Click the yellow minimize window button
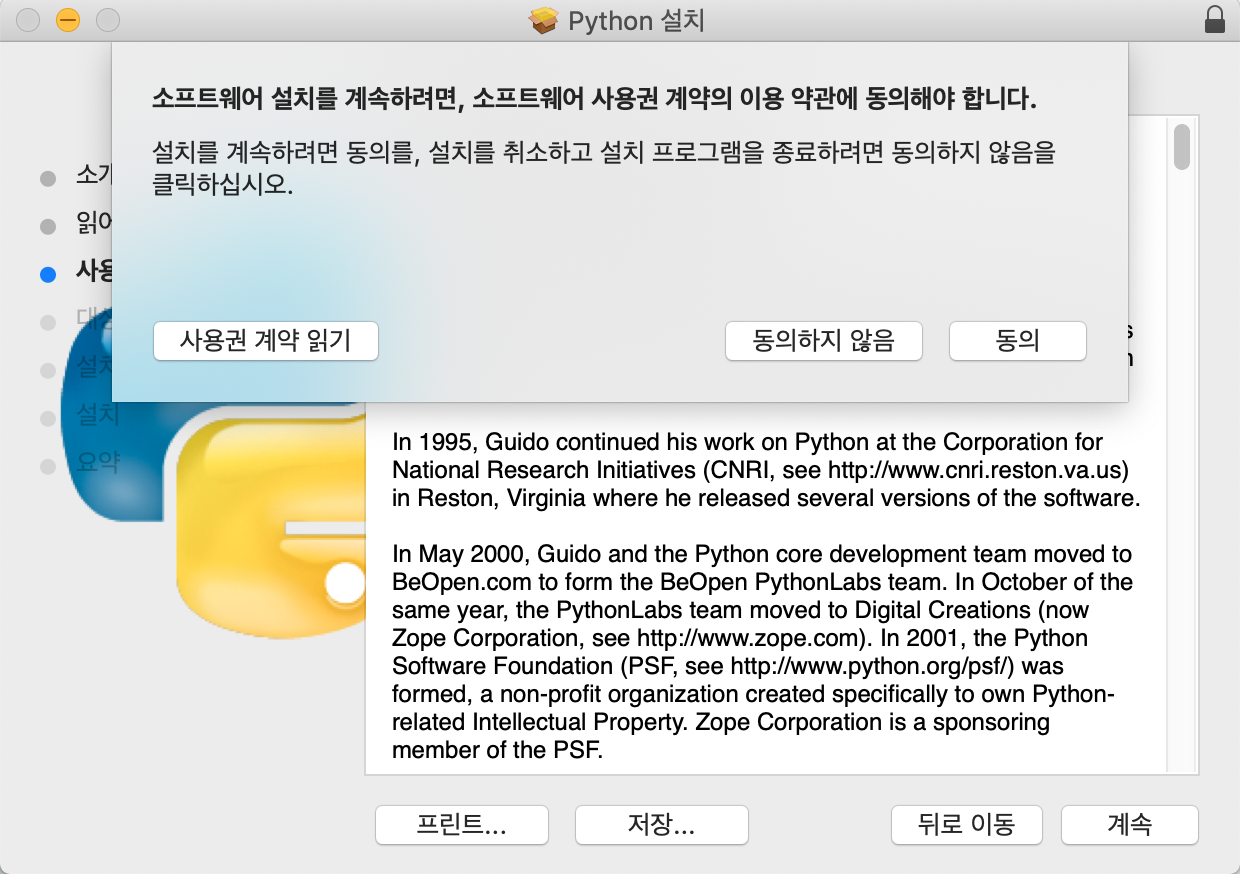 (67, 20)
